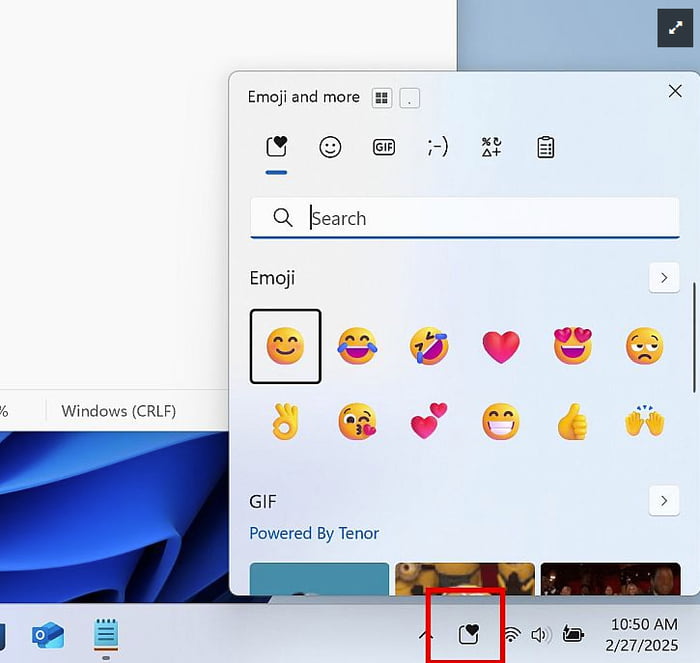The height and width of the screenshot is (663, 700).
Task: Insert the grinning teeth face emoji
Action: coord(501,421)
